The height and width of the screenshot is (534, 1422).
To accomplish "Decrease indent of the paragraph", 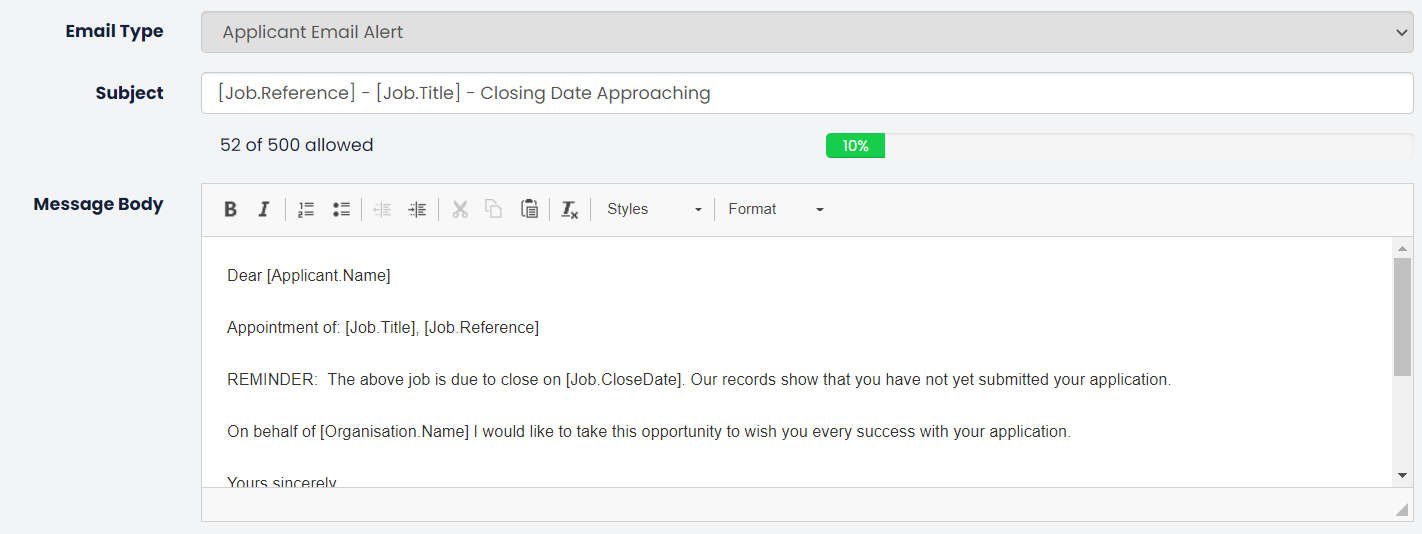I will [382, 209].
